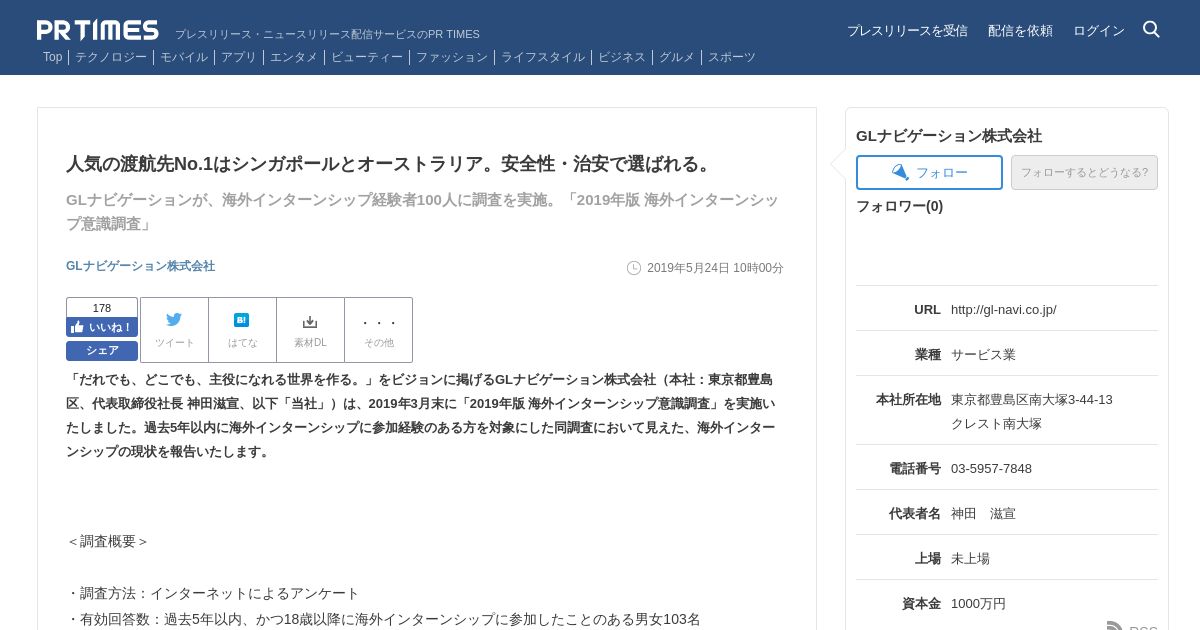This screenshot has height=630, width=1200.
Task: Open the スポーツ category
Action: click(732, 57)
